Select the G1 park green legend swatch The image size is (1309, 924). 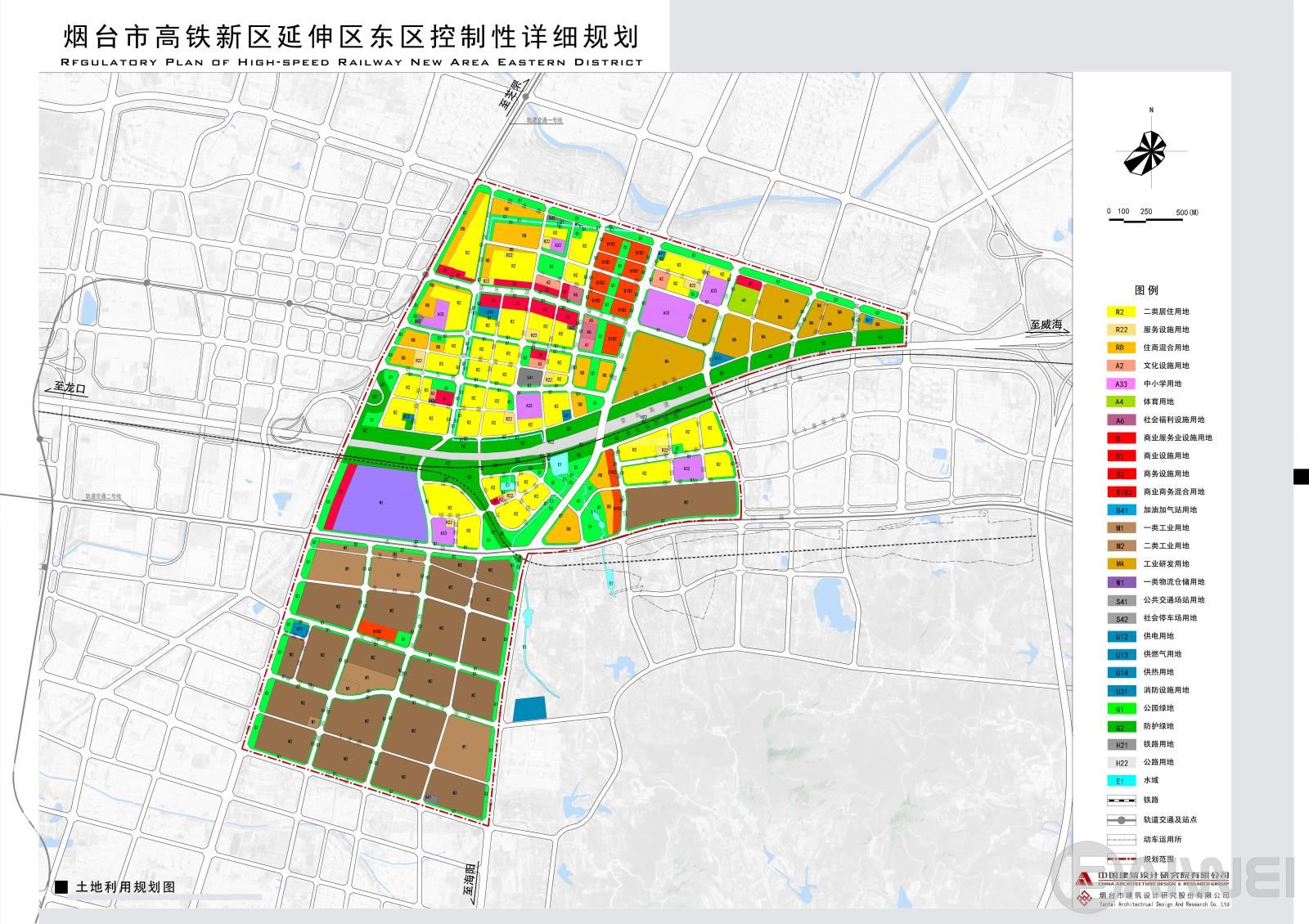[1120, 708]
